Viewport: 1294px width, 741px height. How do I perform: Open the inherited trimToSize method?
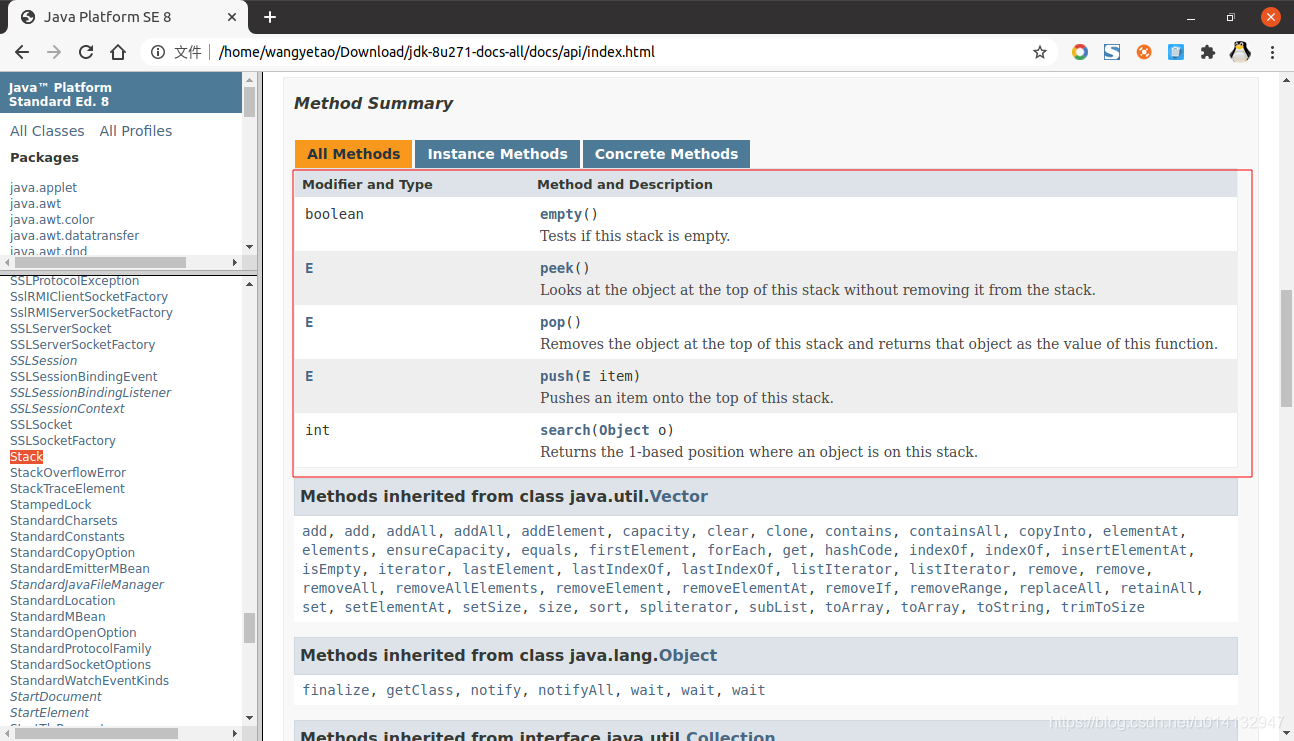coord(1103,607)
